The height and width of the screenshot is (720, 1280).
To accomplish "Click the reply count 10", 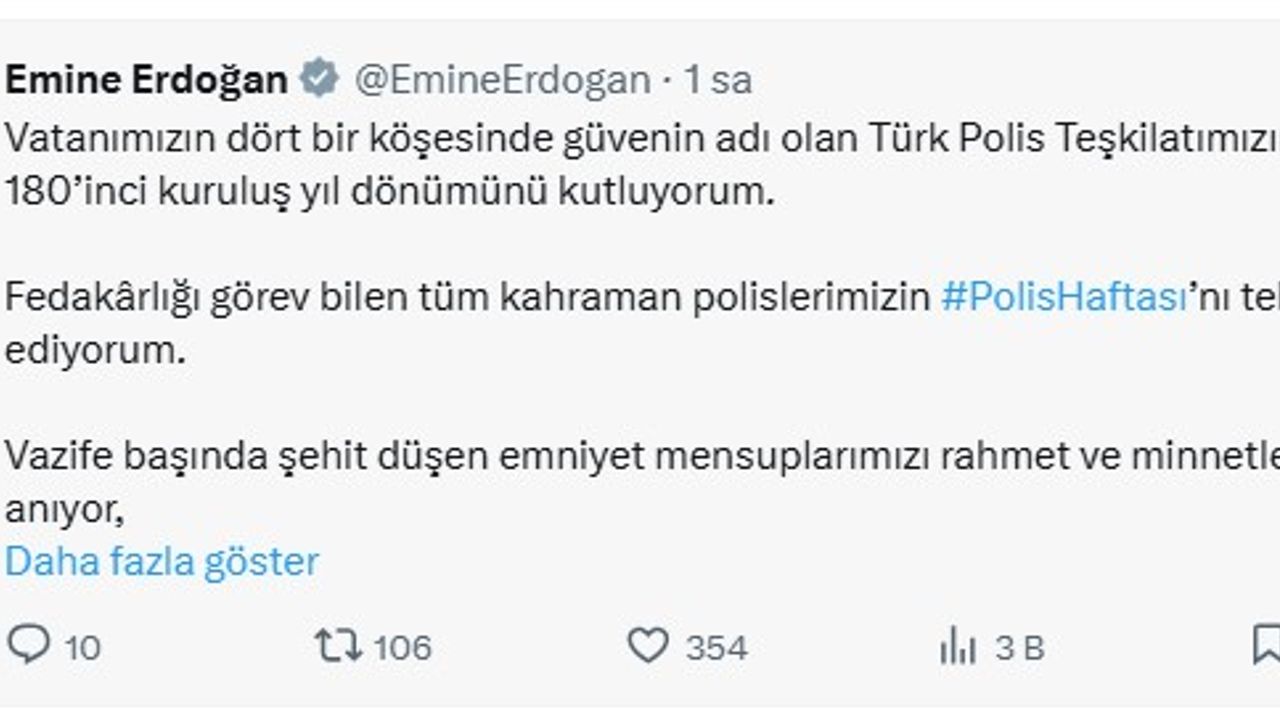I will coord(83,648).
